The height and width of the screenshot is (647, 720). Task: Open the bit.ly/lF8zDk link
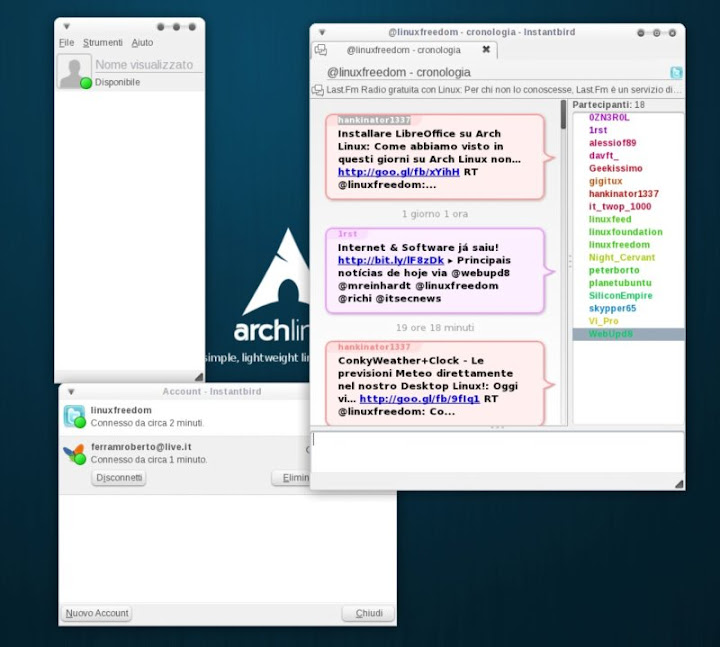(x=391, y=260)
